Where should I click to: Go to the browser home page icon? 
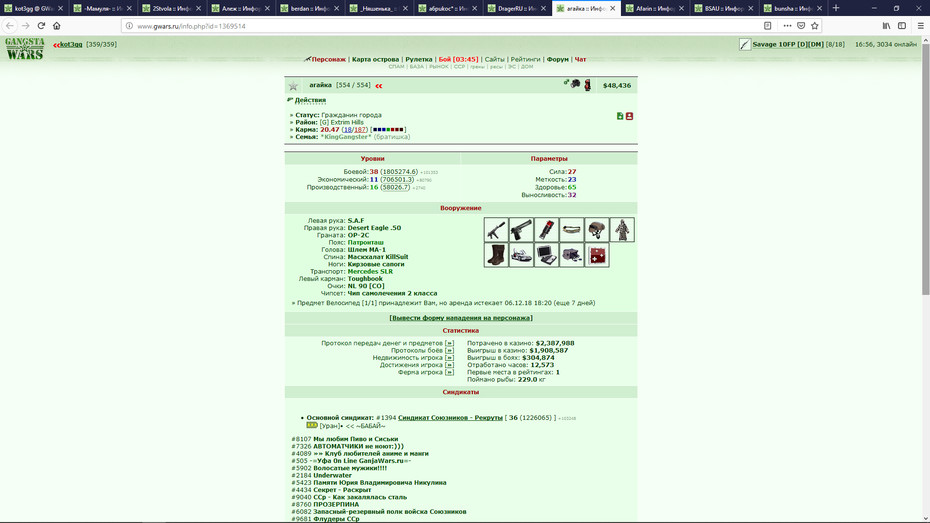click(56, 25)
